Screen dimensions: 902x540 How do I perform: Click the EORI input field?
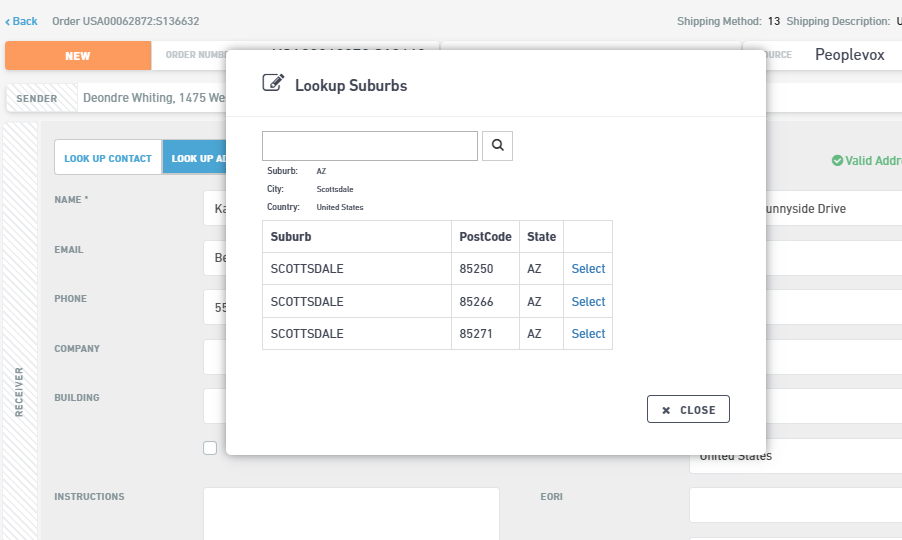click(x=795, y=505)
